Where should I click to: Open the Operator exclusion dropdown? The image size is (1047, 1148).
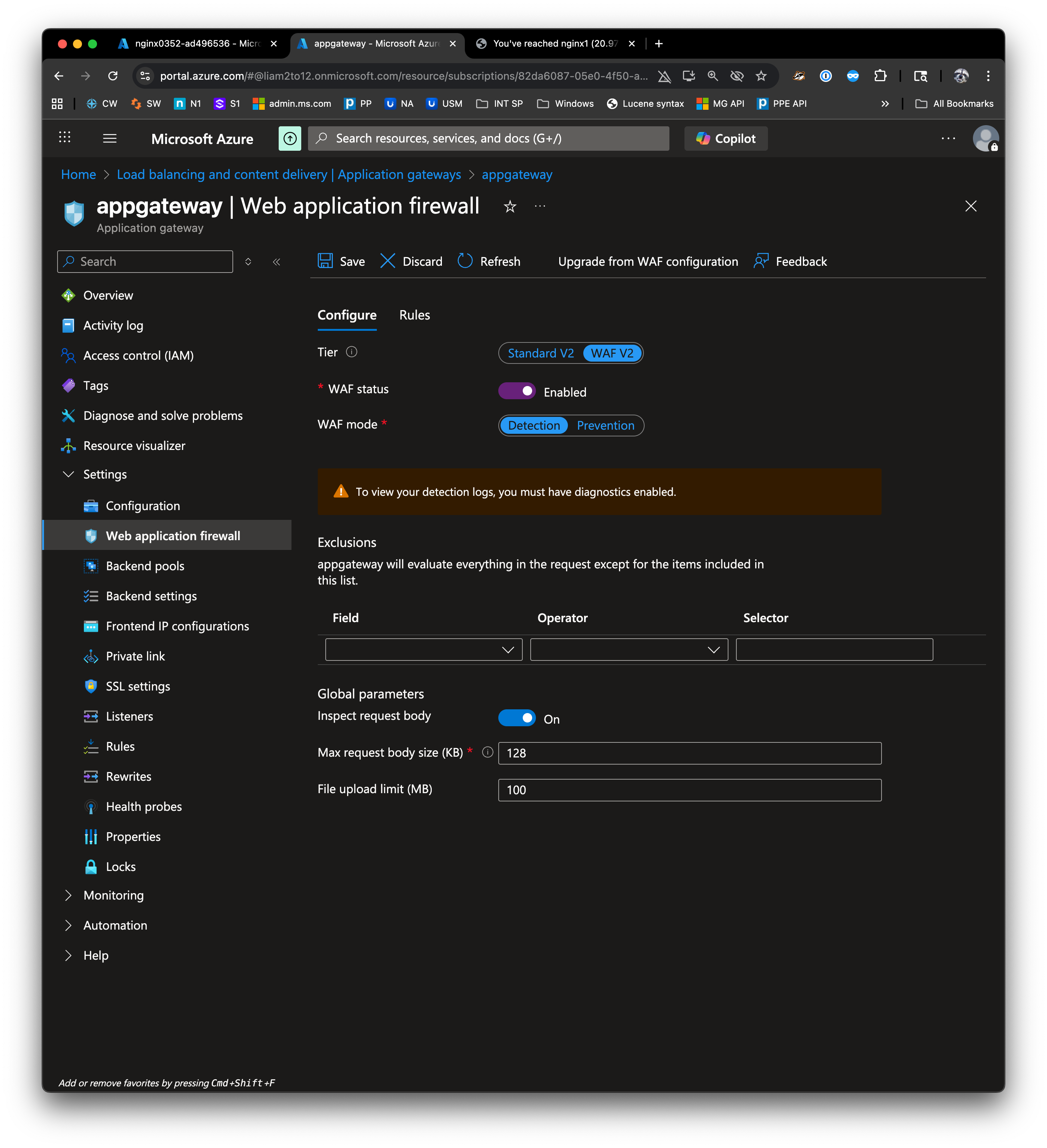click(x=629, y=650)
